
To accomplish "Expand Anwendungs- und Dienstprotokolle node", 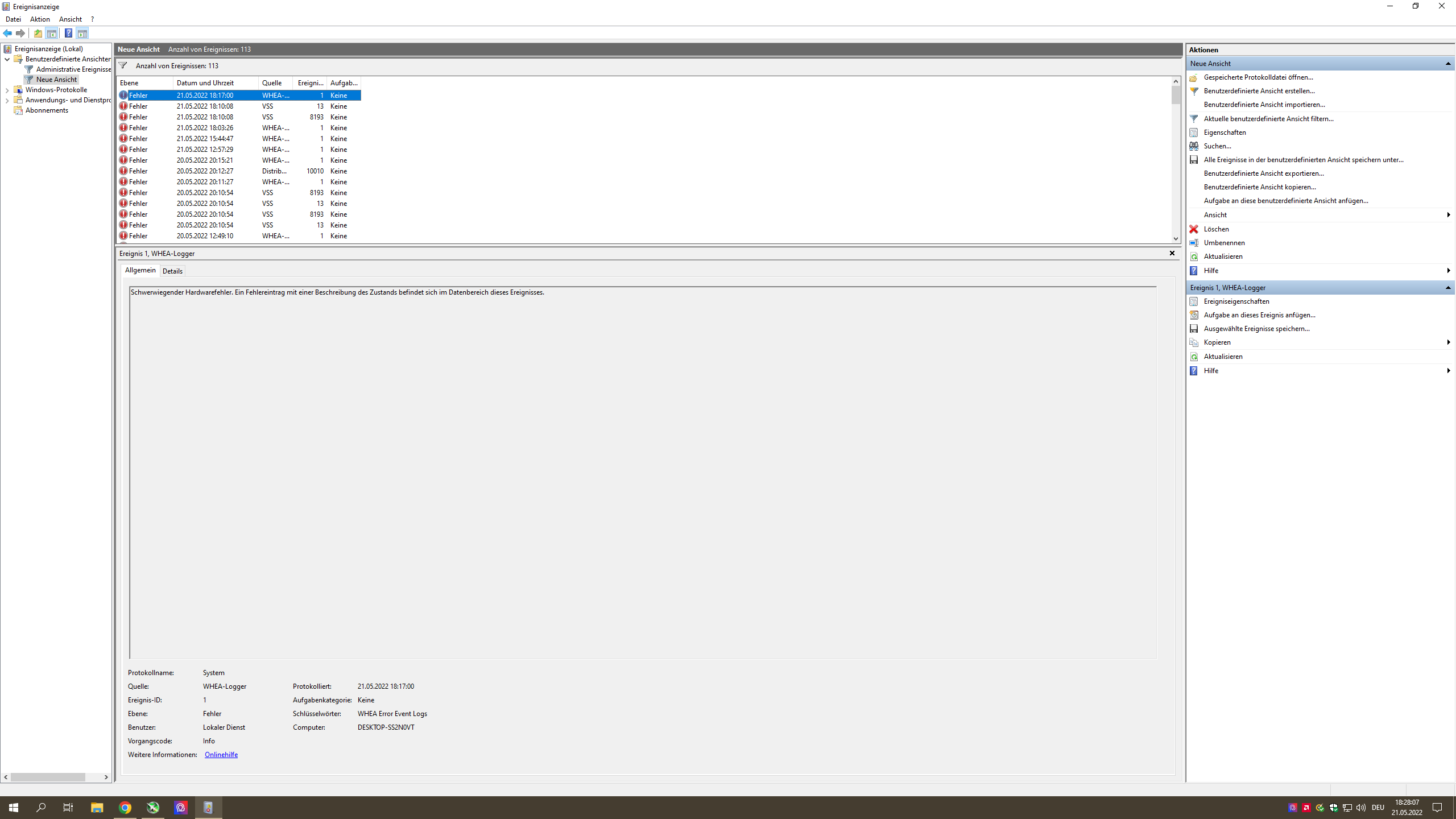I will (x=7, y=100).
